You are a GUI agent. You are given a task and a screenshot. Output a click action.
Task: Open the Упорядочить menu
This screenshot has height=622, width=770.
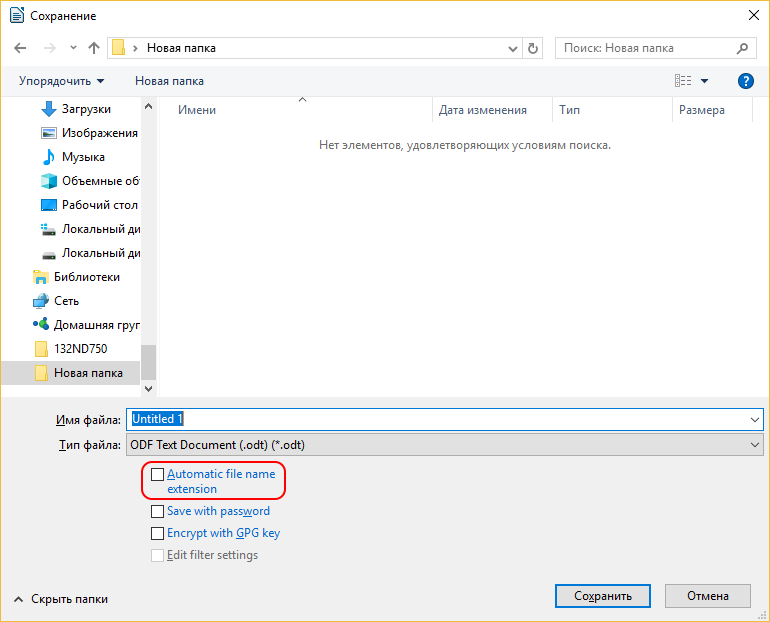[61, 81]
